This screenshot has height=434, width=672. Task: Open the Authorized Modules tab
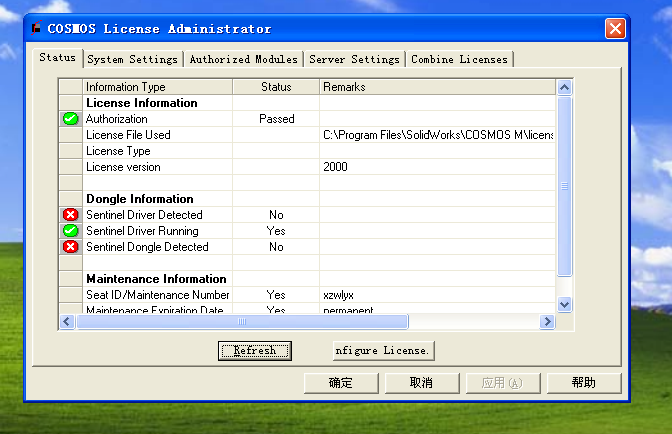click(243, 59)
